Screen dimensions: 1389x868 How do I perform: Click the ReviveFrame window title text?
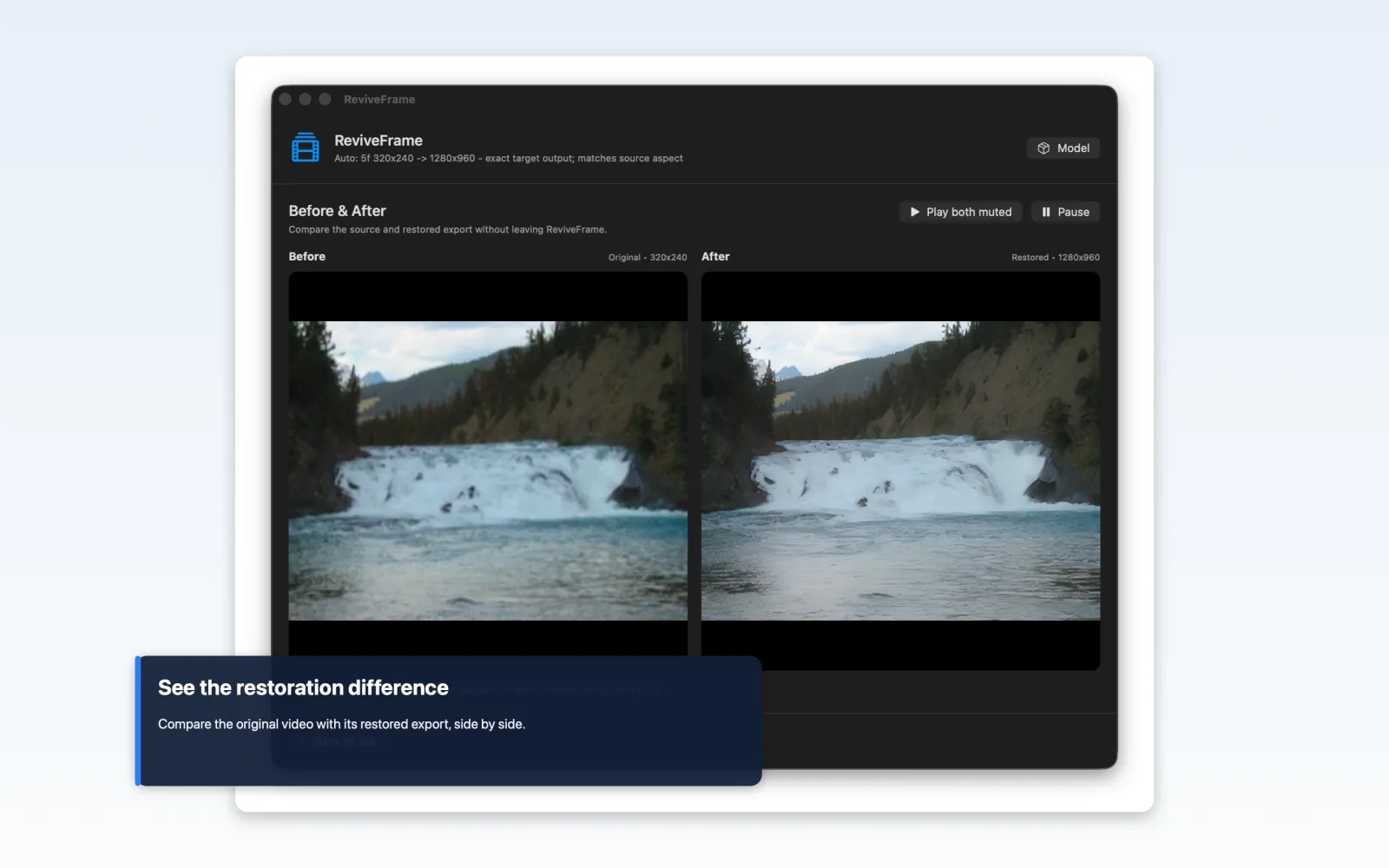point(379,100)
